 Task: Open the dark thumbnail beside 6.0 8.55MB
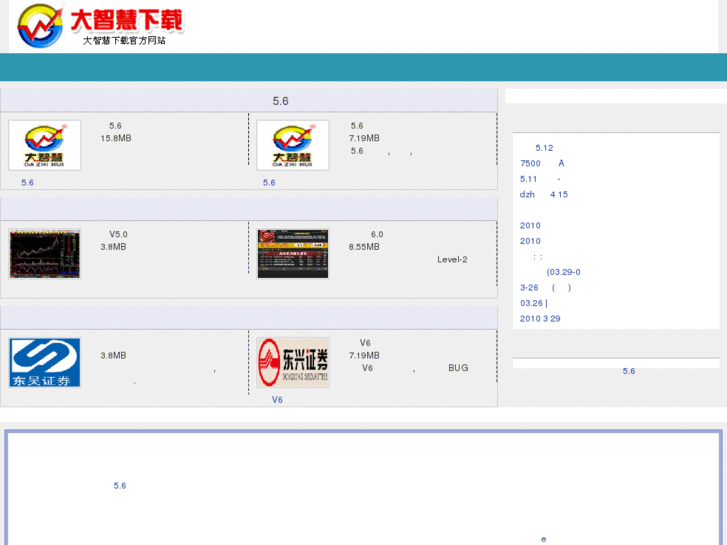click(293, 254)
